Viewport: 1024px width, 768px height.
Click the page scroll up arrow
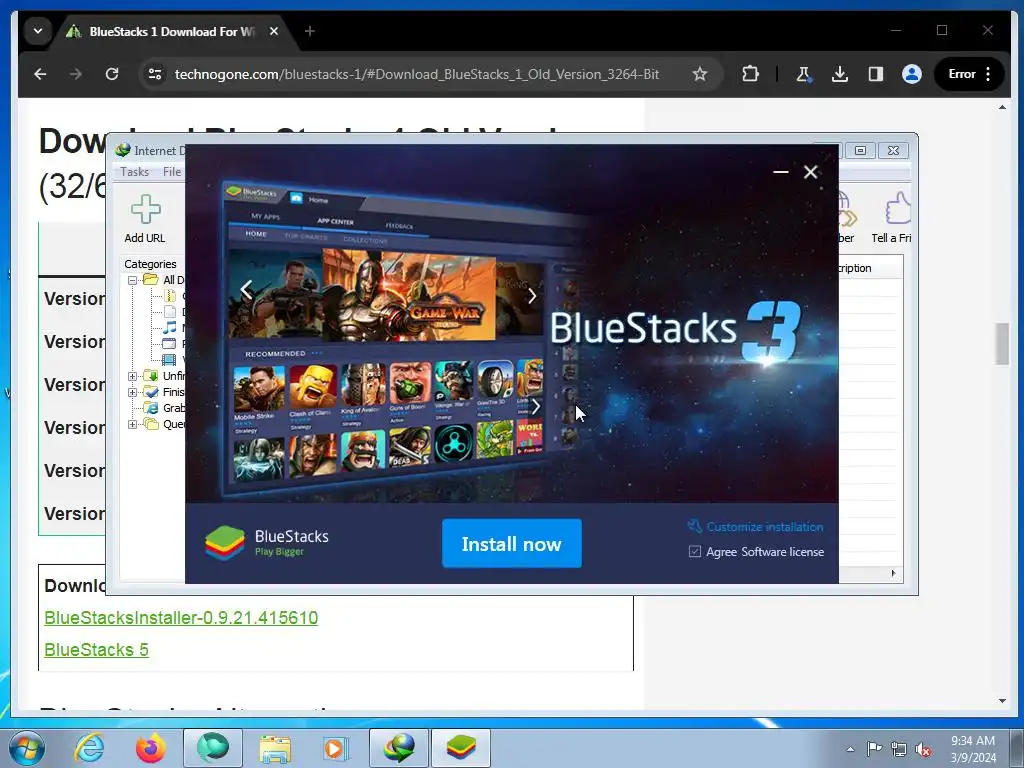coord(1002,106)
